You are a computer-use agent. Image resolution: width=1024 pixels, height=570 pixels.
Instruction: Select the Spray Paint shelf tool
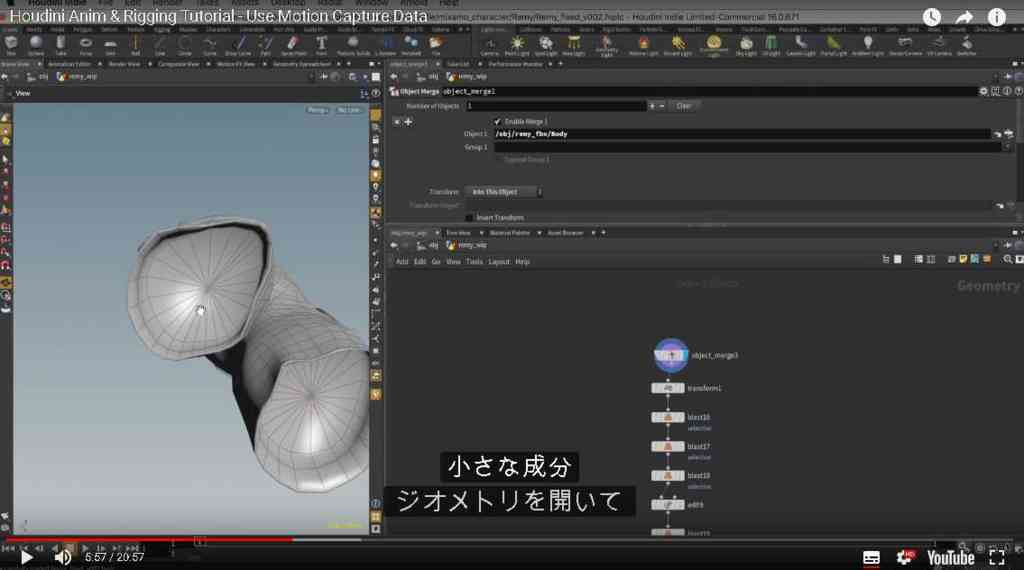point(293,44)
